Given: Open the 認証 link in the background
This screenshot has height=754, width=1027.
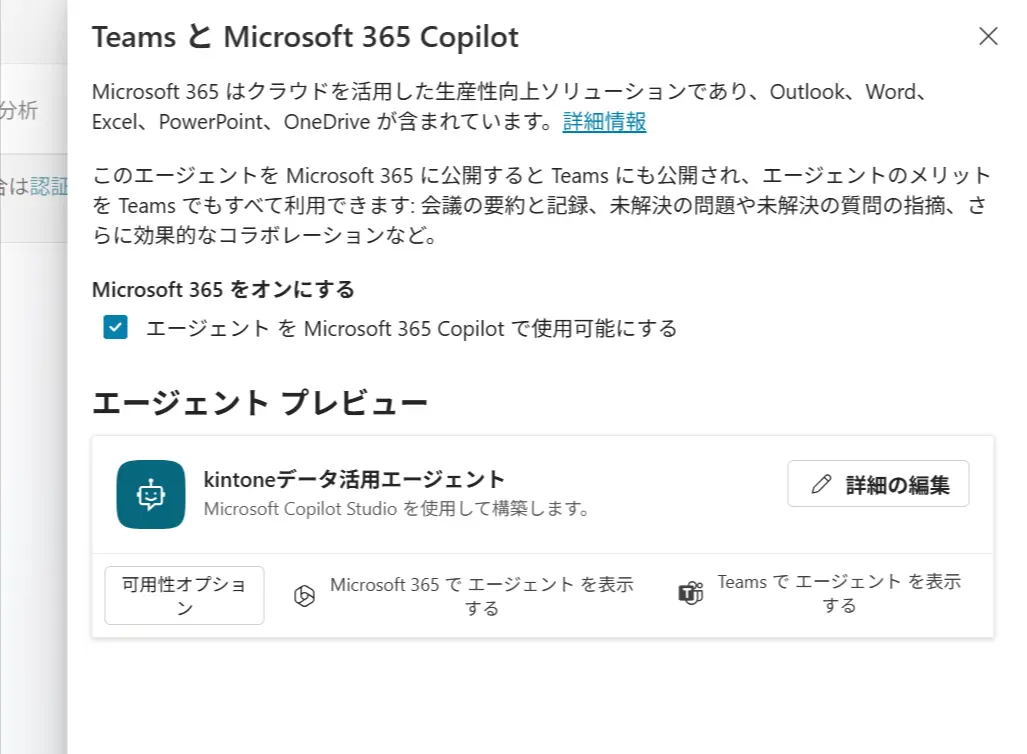Looking at the screenshot, I should (49, 186).
